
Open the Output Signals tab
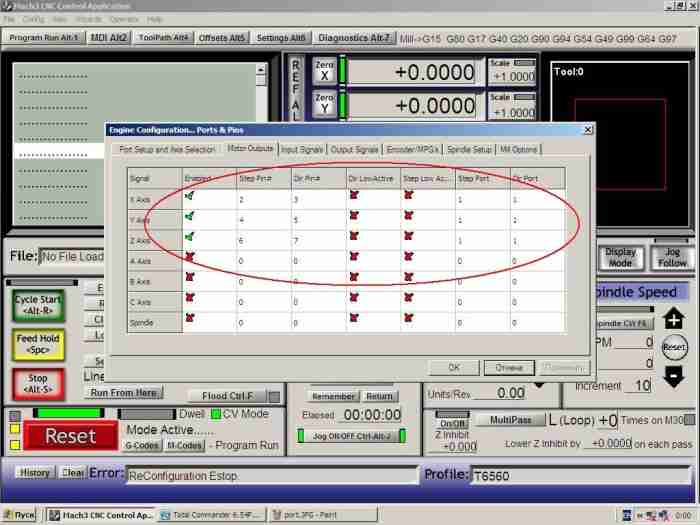[354, 150]
